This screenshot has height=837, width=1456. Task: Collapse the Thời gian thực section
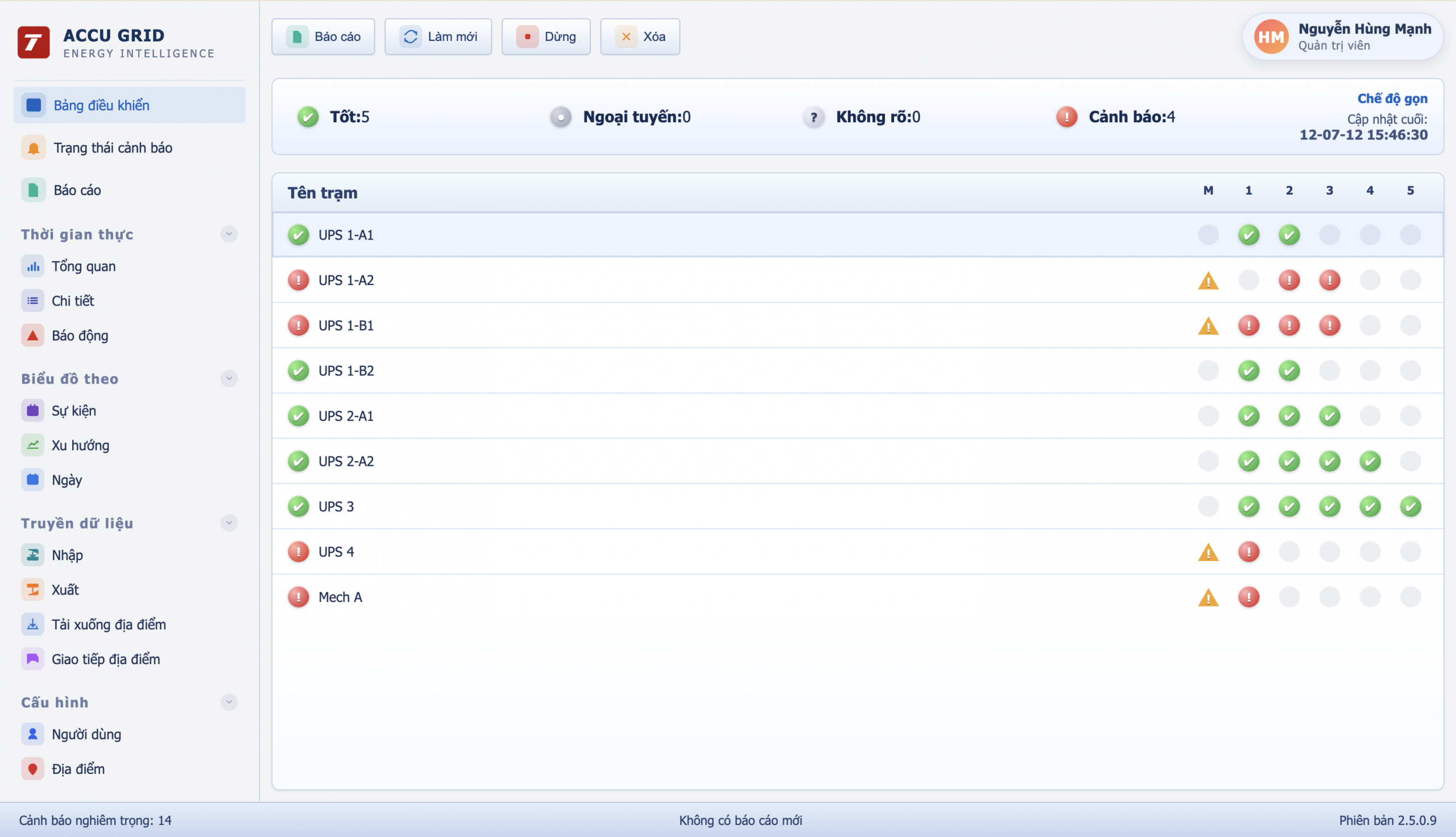pos(229,234)
